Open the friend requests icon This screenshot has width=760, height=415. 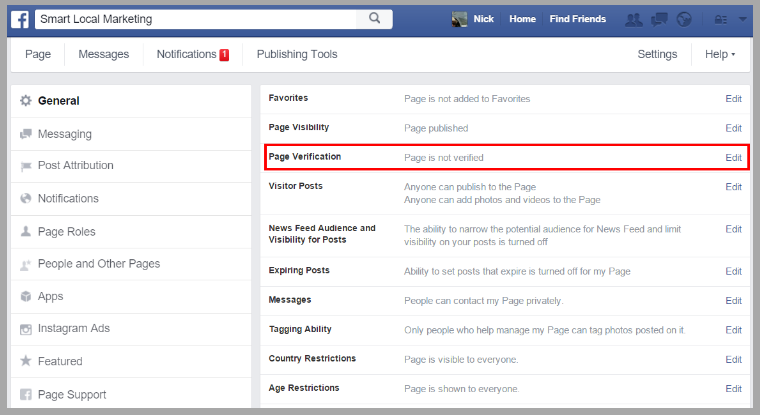(x=632, y=19)
